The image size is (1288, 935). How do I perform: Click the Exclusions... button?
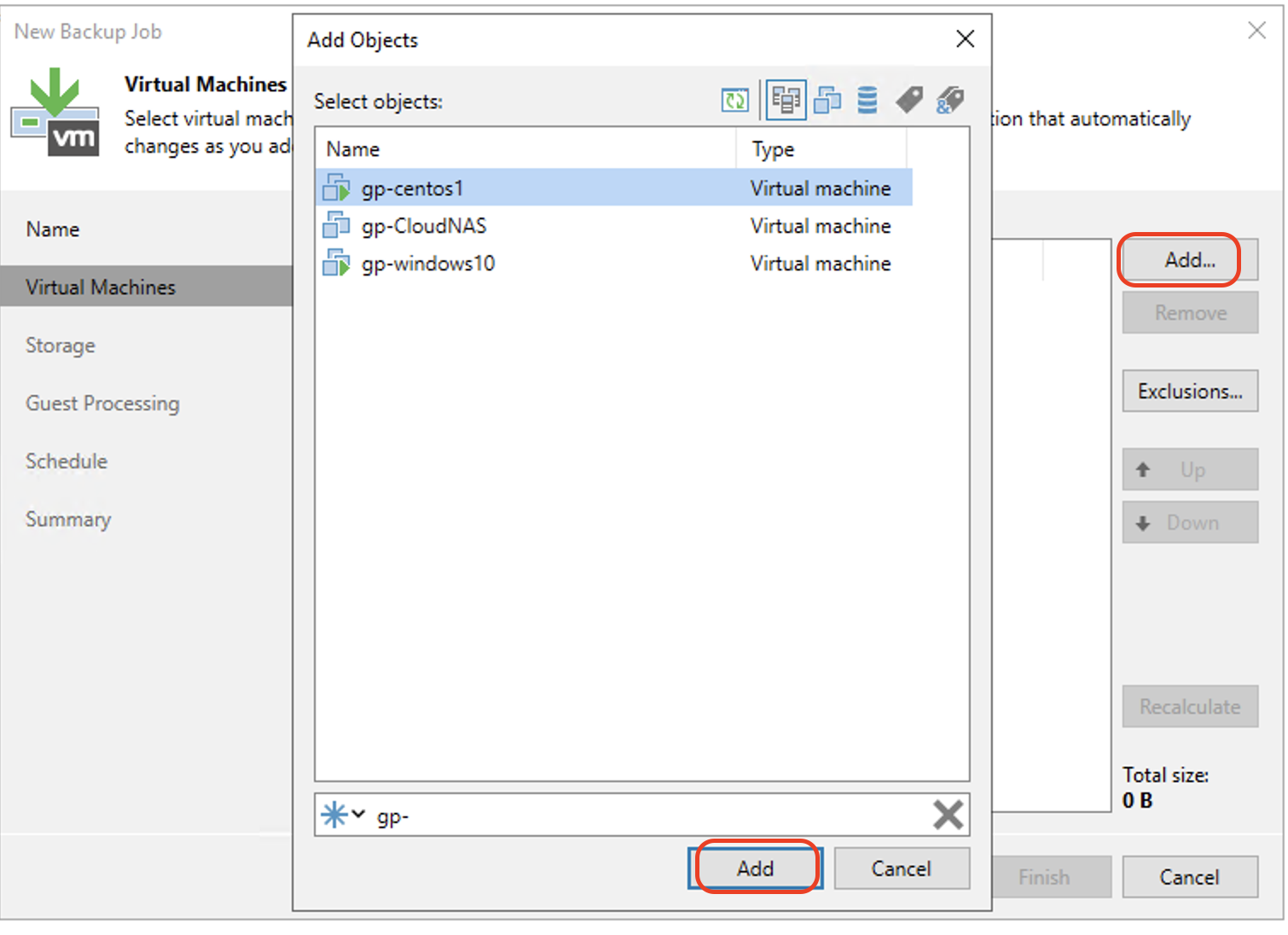pyautogui.click(x=1190, y=391)
